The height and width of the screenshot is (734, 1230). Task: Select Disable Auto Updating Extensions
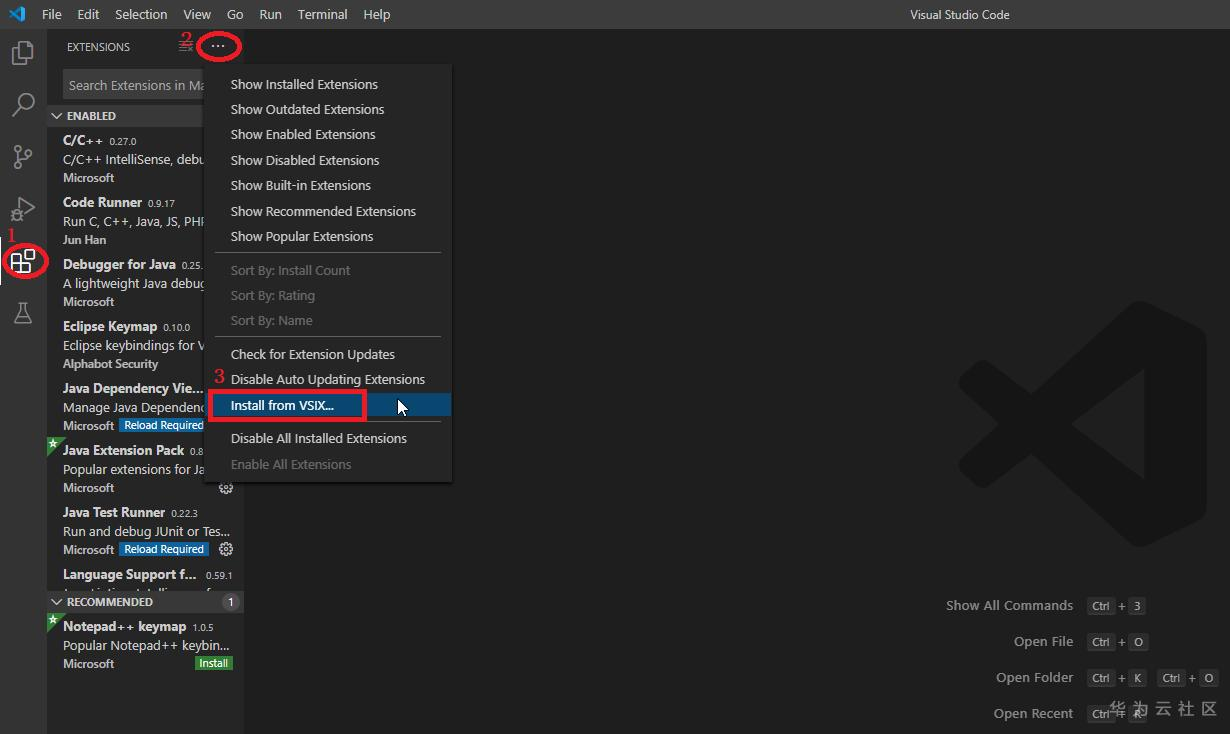point(328,379)
